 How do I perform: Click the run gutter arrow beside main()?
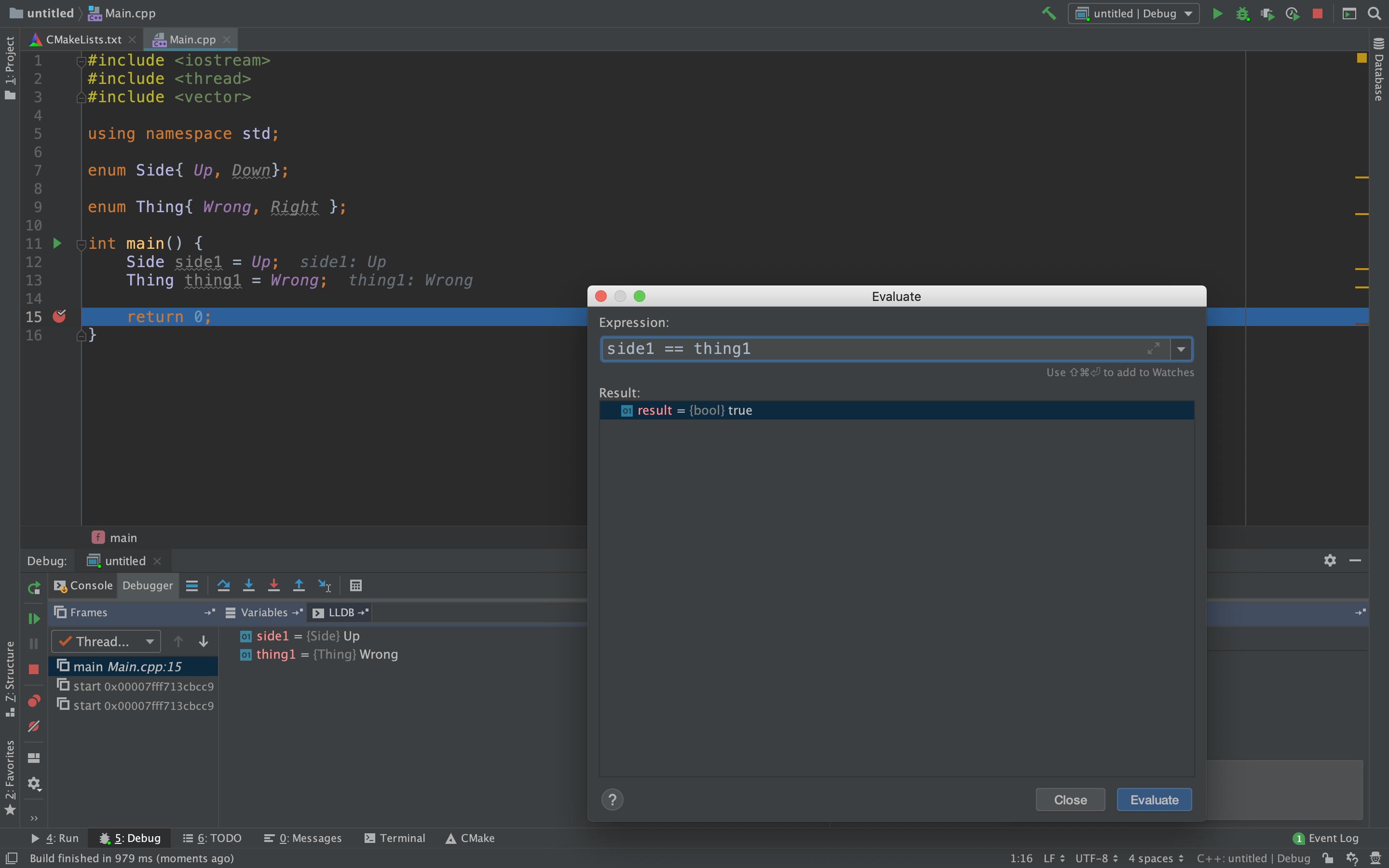(x=57, y=244)
